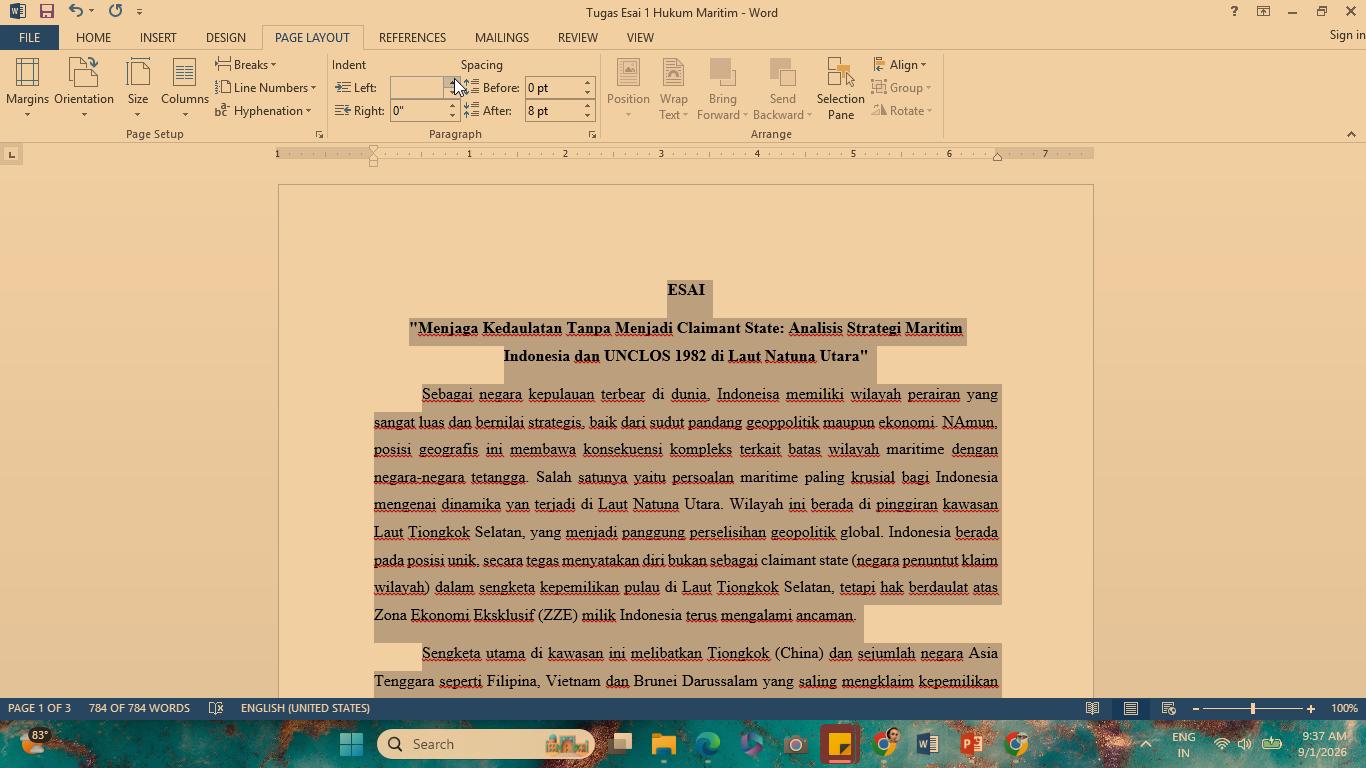
Task: Choose a paper Size
Action: [x=138, y=88]
